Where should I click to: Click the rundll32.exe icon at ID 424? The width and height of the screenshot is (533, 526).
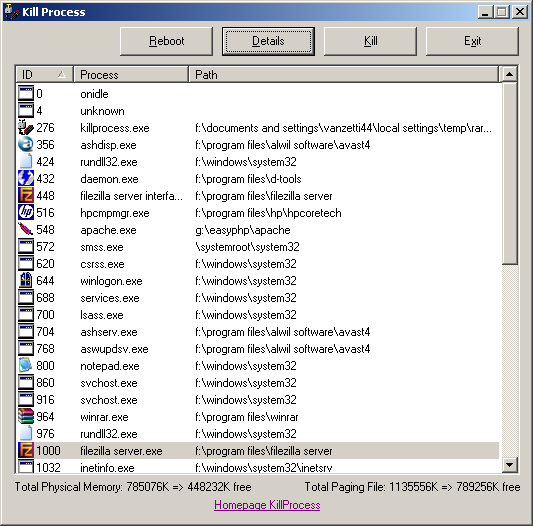pyautogui.click(x=26, y=162)
